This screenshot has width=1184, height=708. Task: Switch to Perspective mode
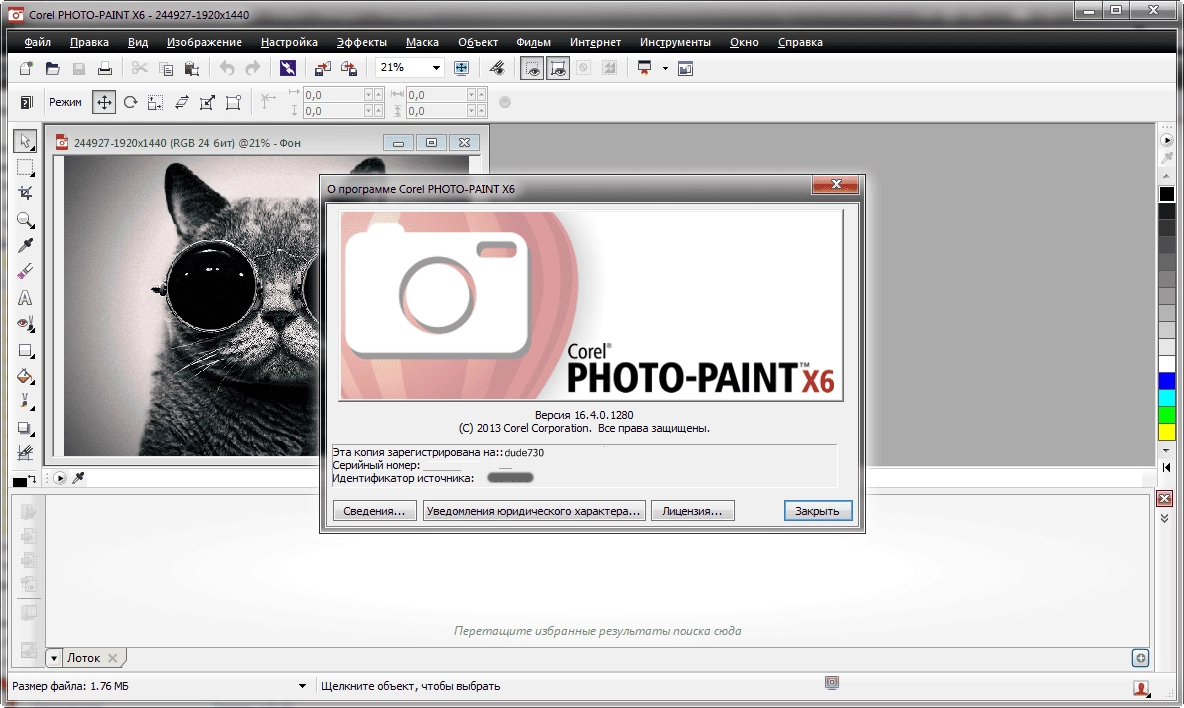pos(233,102)
